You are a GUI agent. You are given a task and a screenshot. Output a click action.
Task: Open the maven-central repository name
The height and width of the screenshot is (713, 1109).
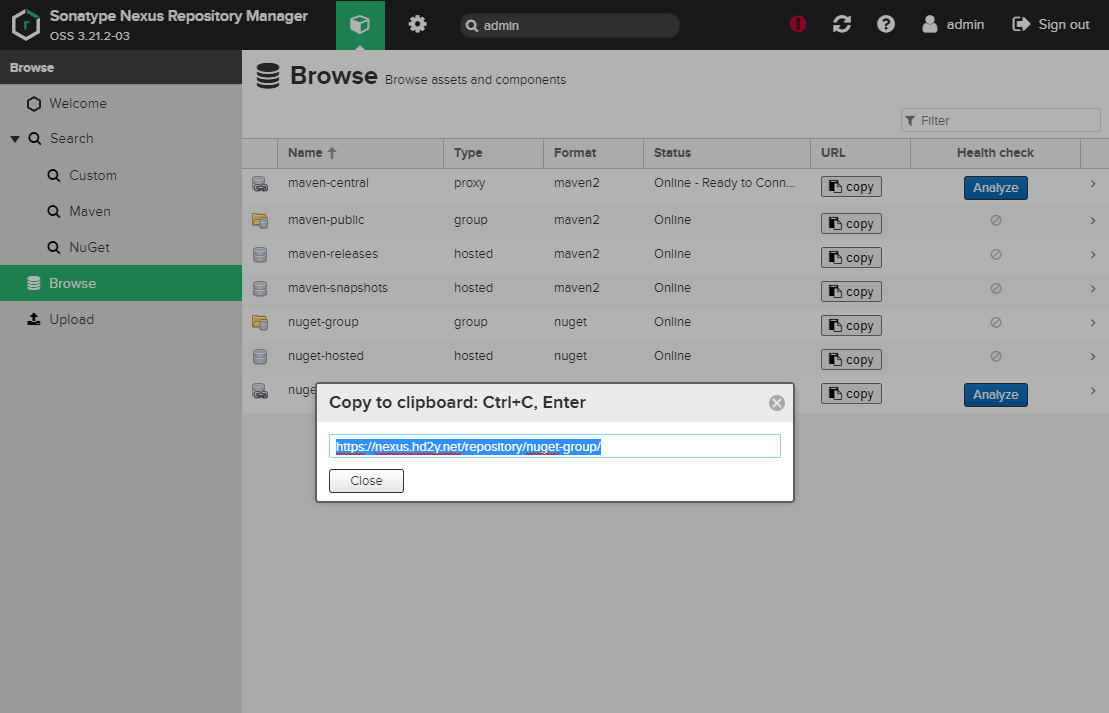[328, 182]
